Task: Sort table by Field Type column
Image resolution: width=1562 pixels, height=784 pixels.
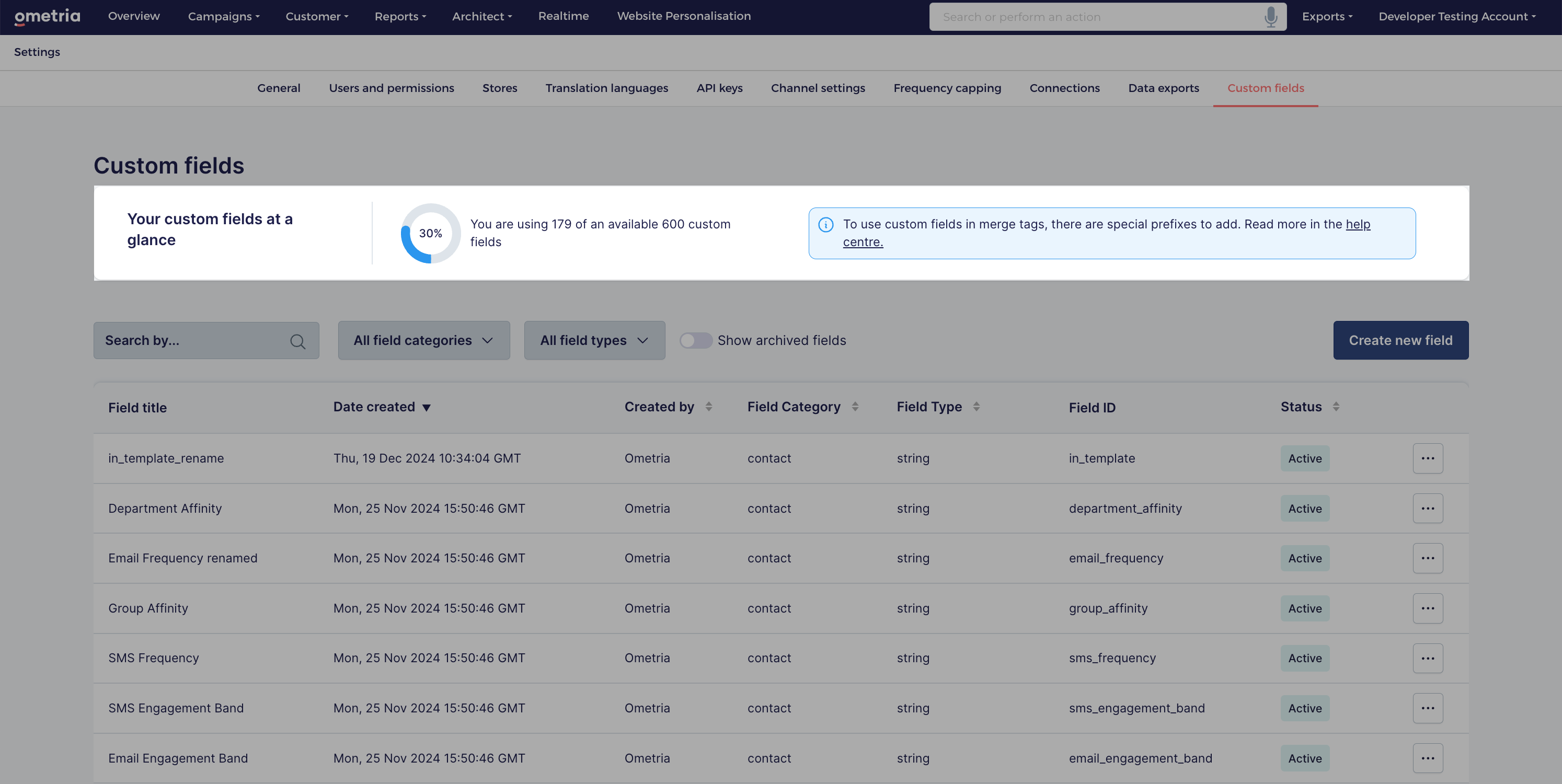Action: (975, 407)
